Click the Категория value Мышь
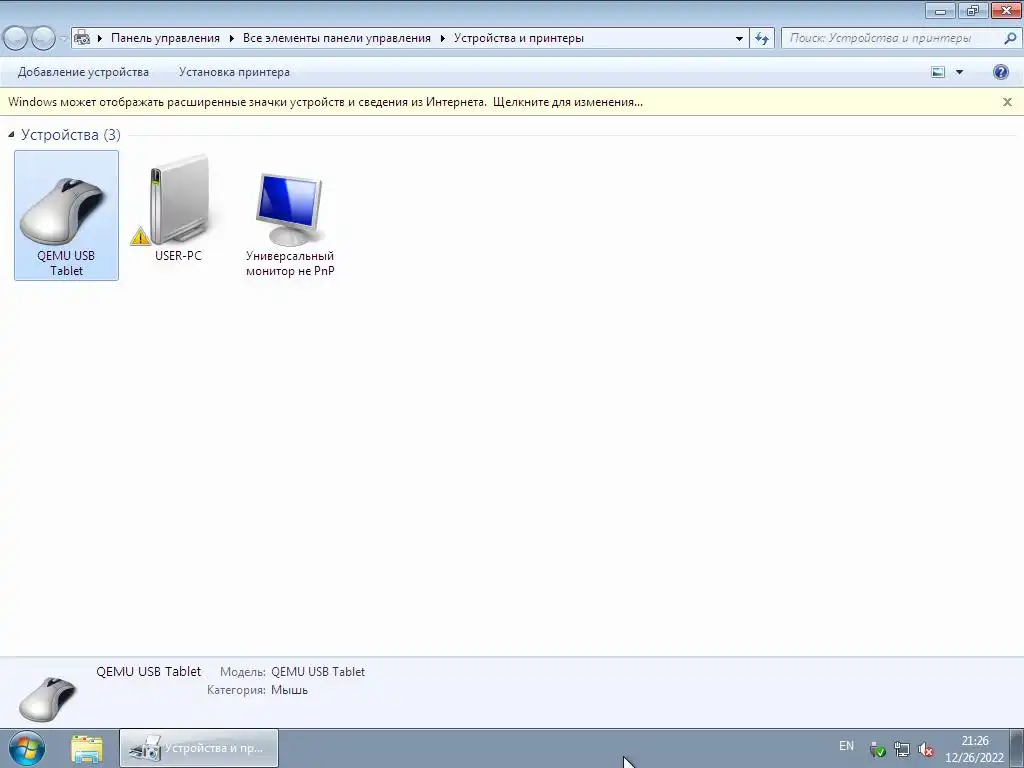The image size is (1024, 768). point(289,690)
